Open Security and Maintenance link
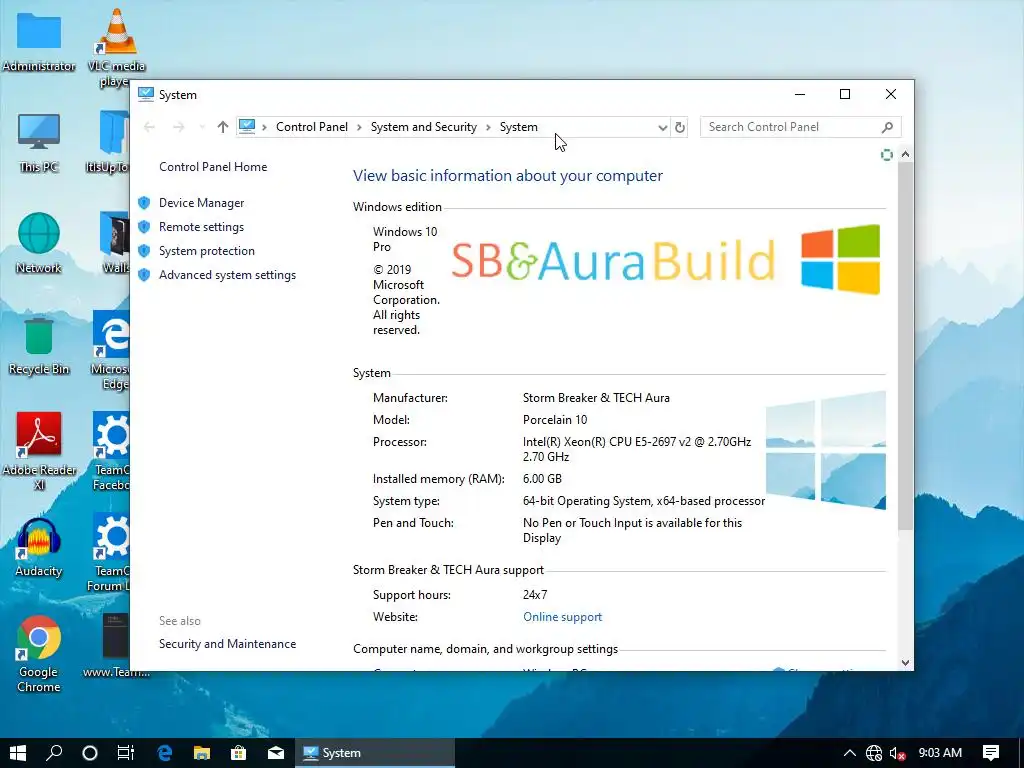The image size is (1024, 768). click(227, 644)
